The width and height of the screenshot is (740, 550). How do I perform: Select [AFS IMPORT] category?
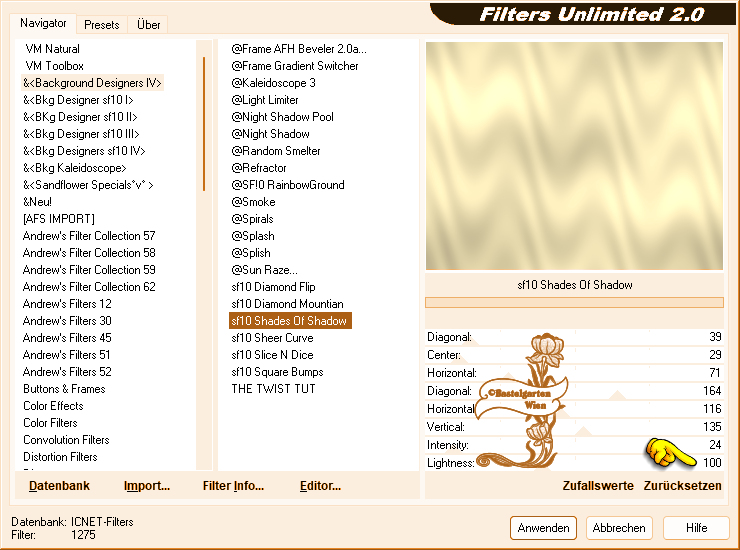[59, 219]
